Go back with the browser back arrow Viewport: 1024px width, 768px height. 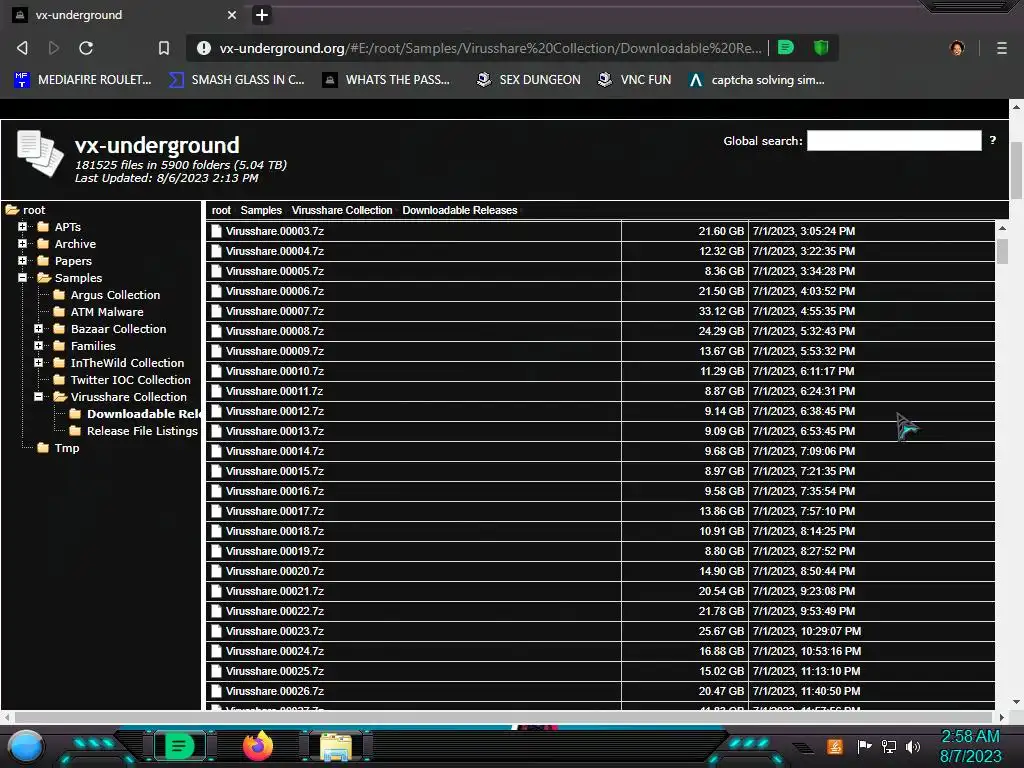[22, 48]
